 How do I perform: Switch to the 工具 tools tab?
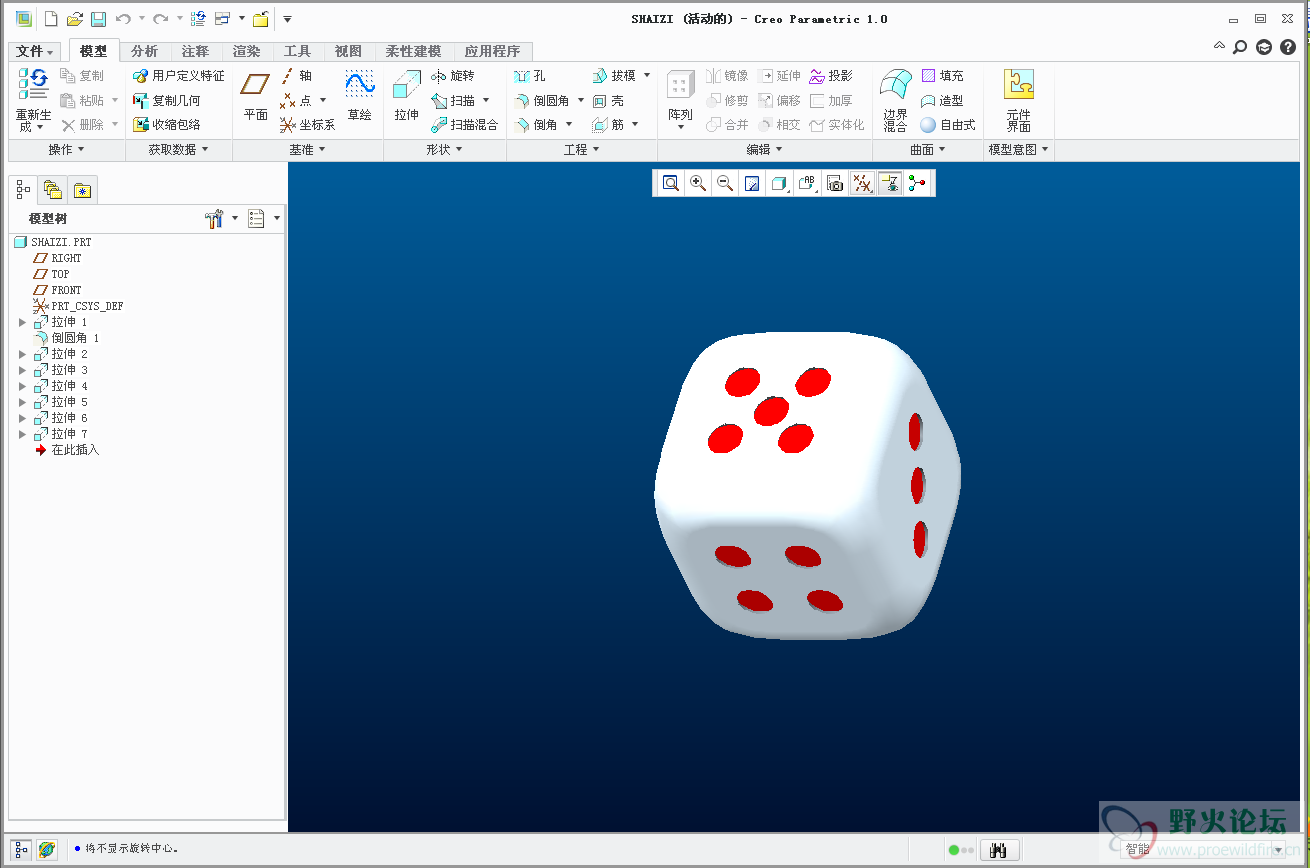297,51
